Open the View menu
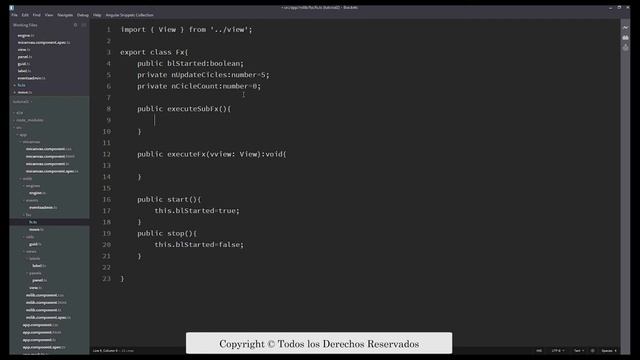 point(49,15)
